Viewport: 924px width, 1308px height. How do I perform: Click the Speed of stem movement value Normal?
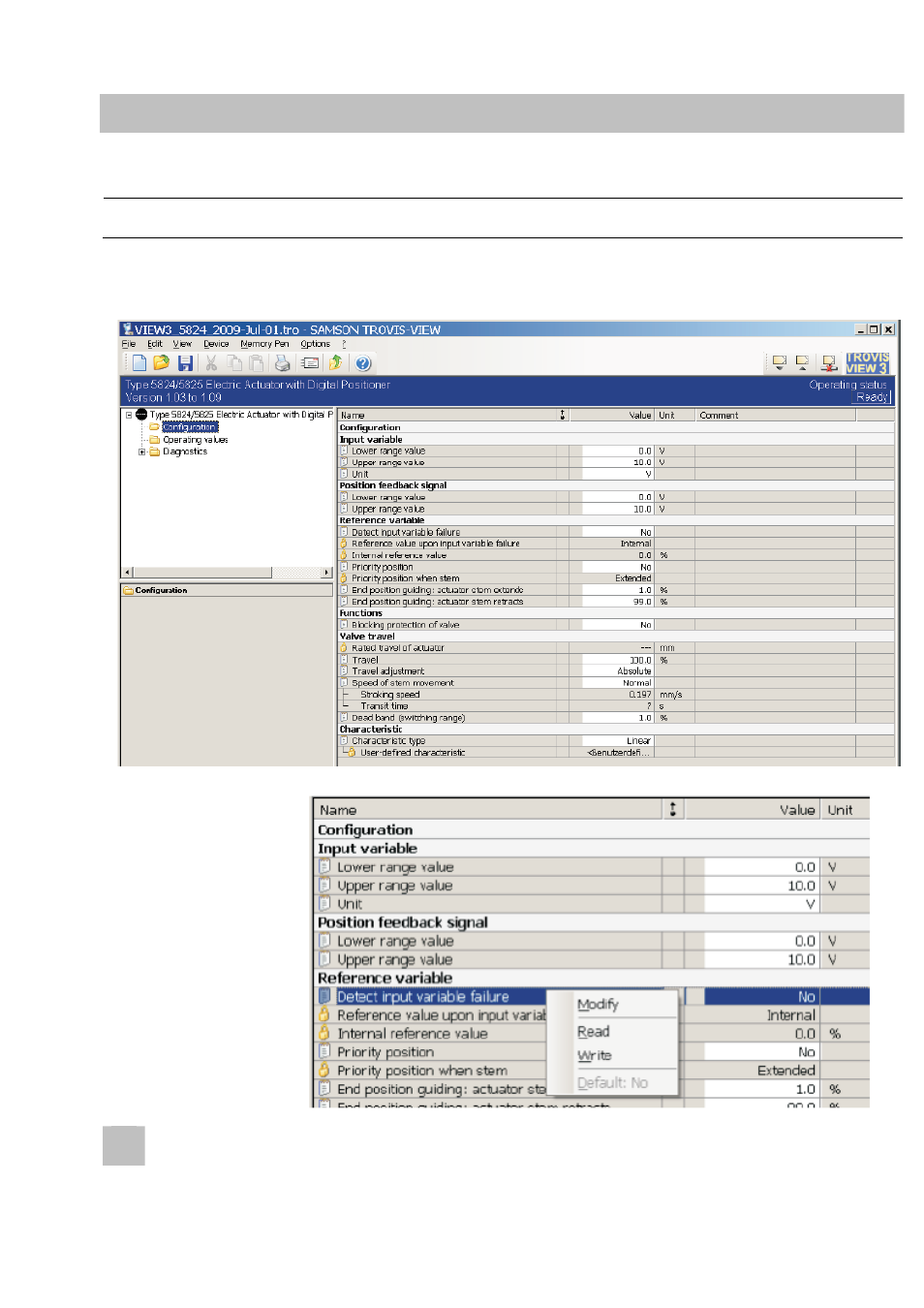click(617, 683)
